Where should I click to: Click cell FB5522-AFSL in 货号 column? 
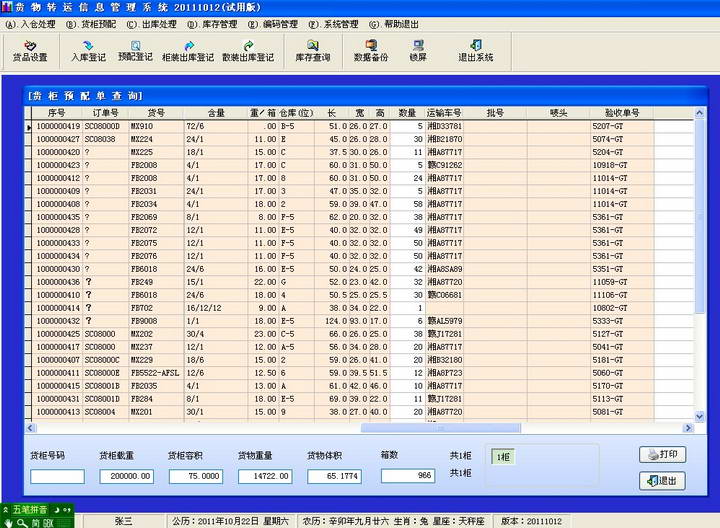pos(155,373)
